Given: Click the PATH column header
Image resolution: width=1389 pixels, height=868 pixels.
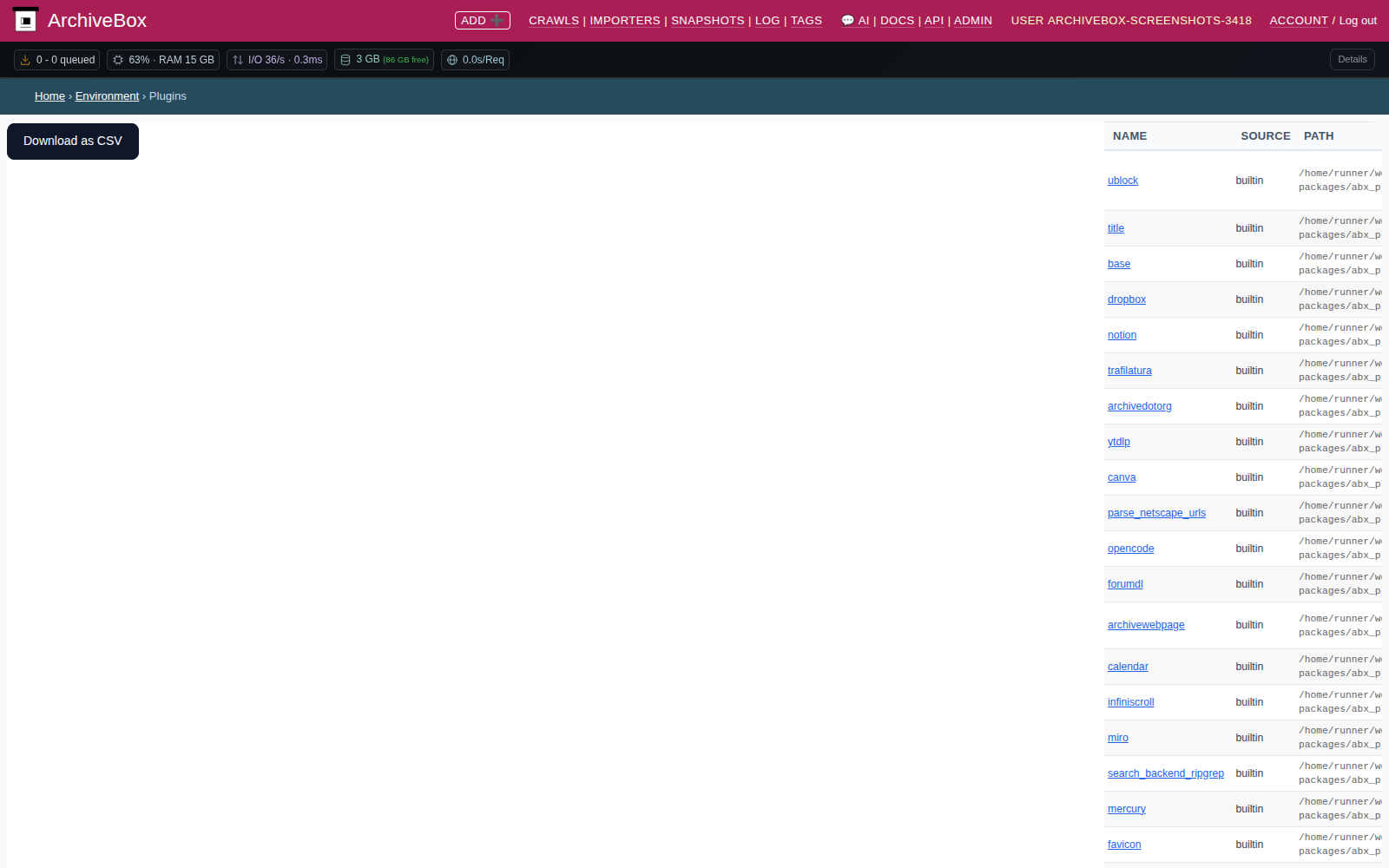Looking at the screenshot, I should coord(1319,136).
